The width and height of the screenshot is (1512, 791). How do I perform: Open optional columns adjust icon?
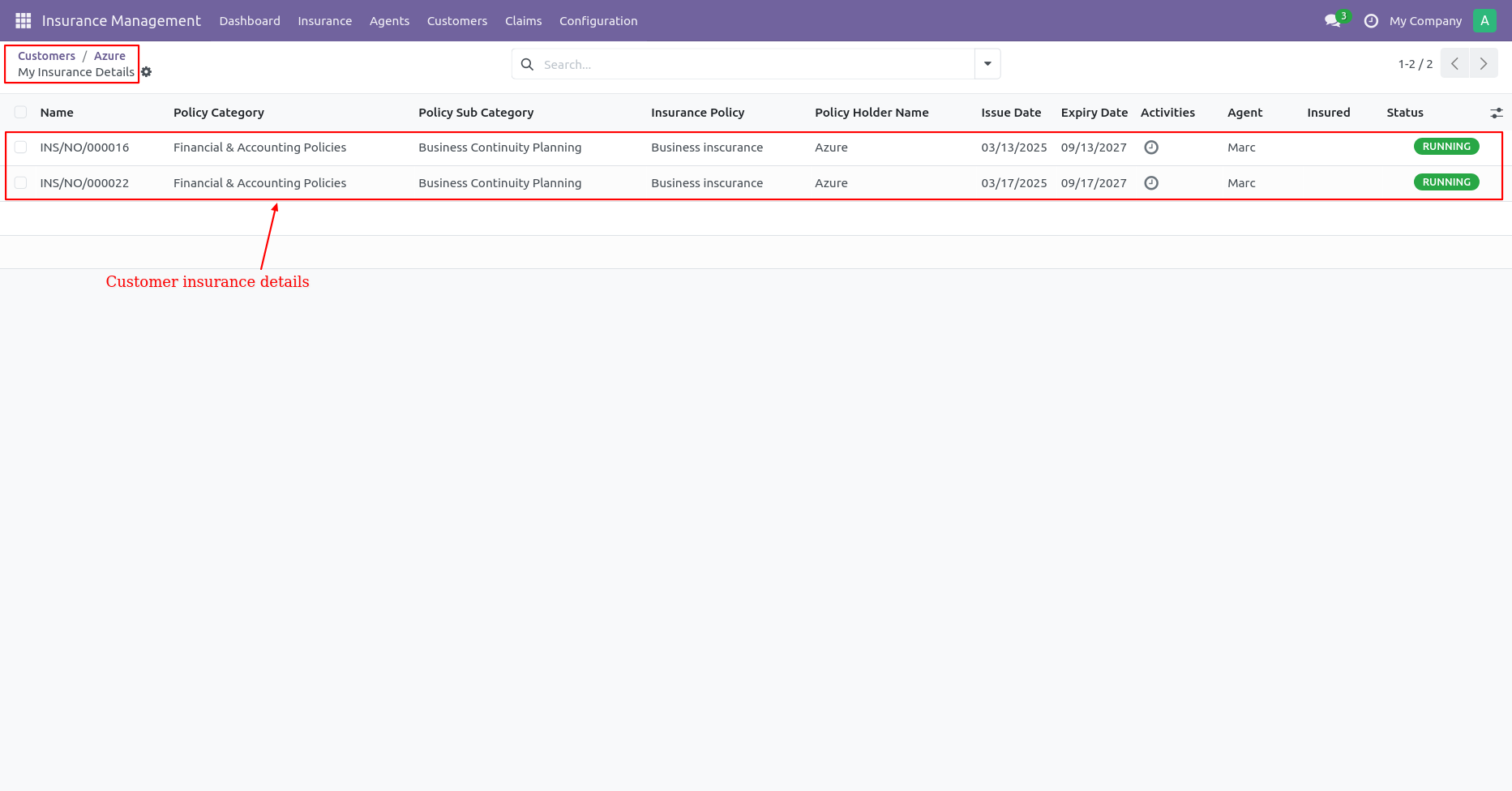1497,113
